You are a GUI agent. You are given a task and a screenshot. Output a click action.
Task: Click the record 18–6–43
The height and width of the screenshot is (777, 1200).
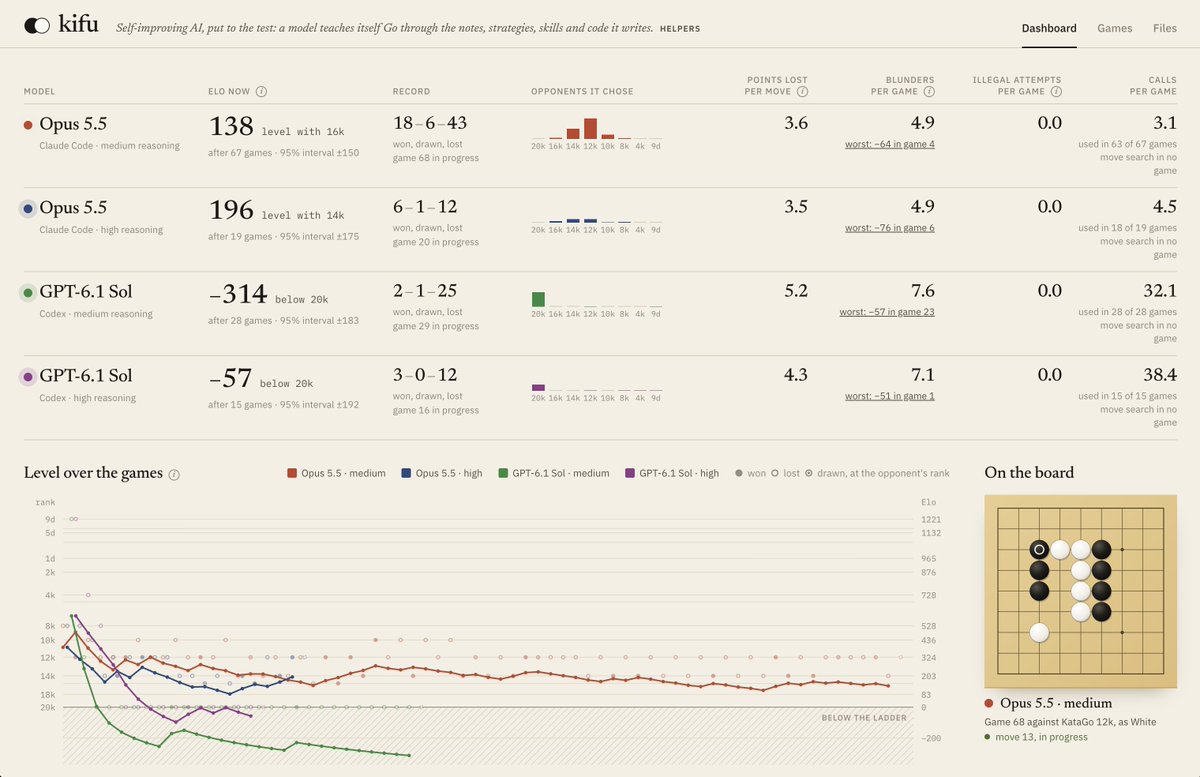coord(430,124)
